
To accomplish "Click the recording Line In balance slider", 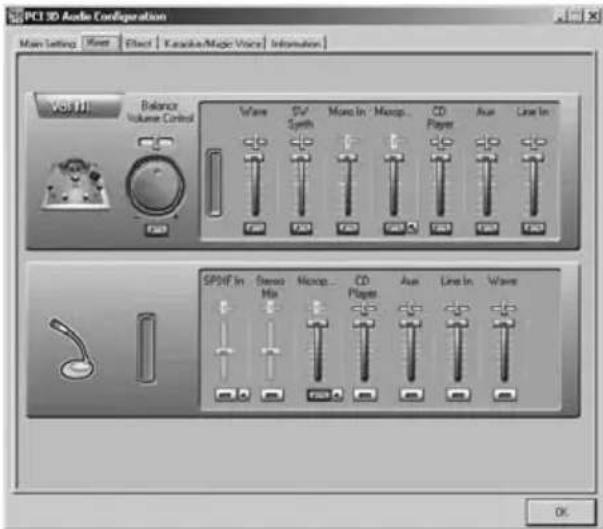I will click(x=457, y=308).
